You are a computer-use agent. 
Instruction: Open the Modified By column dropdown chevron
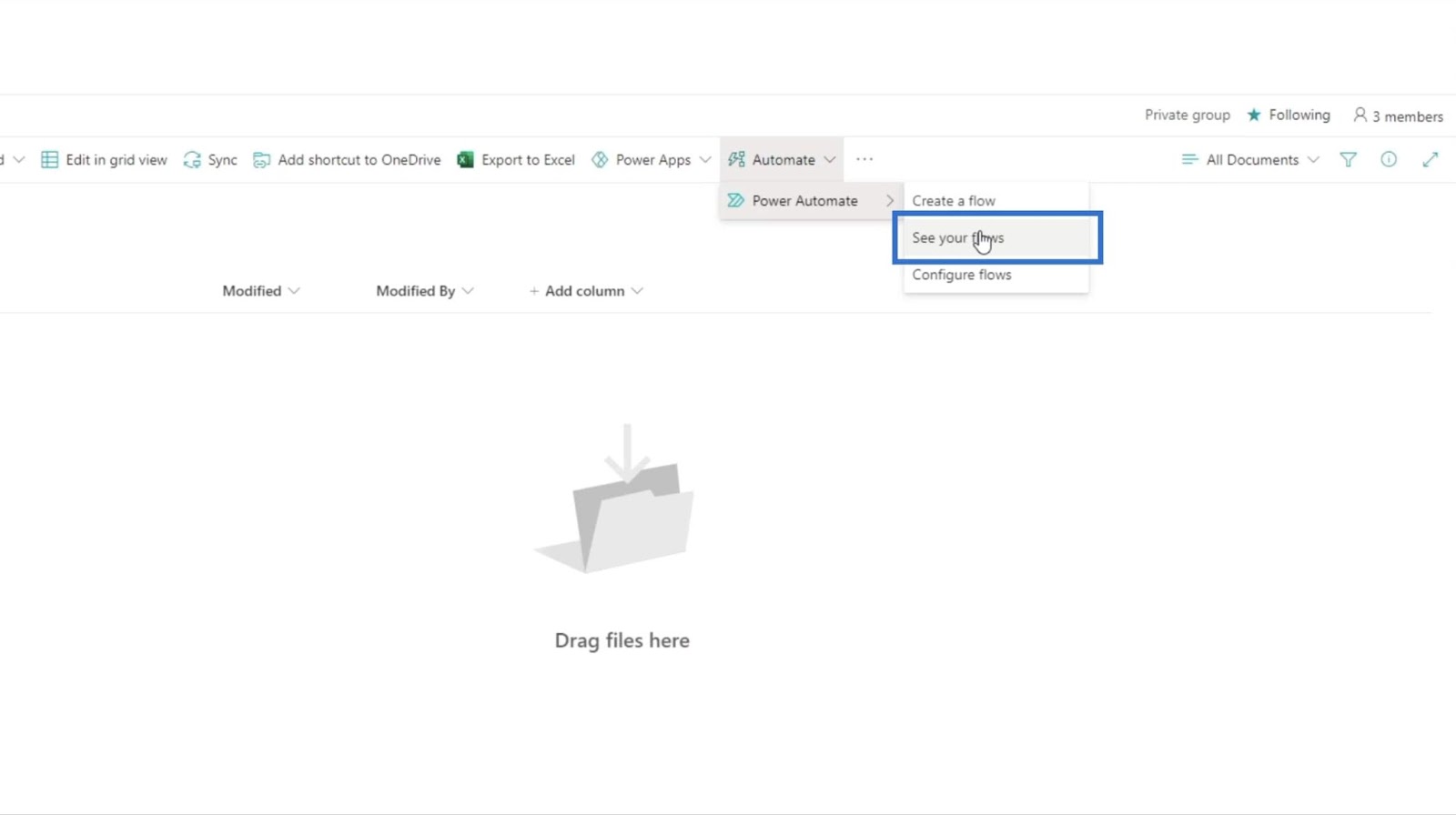[468, 291]
